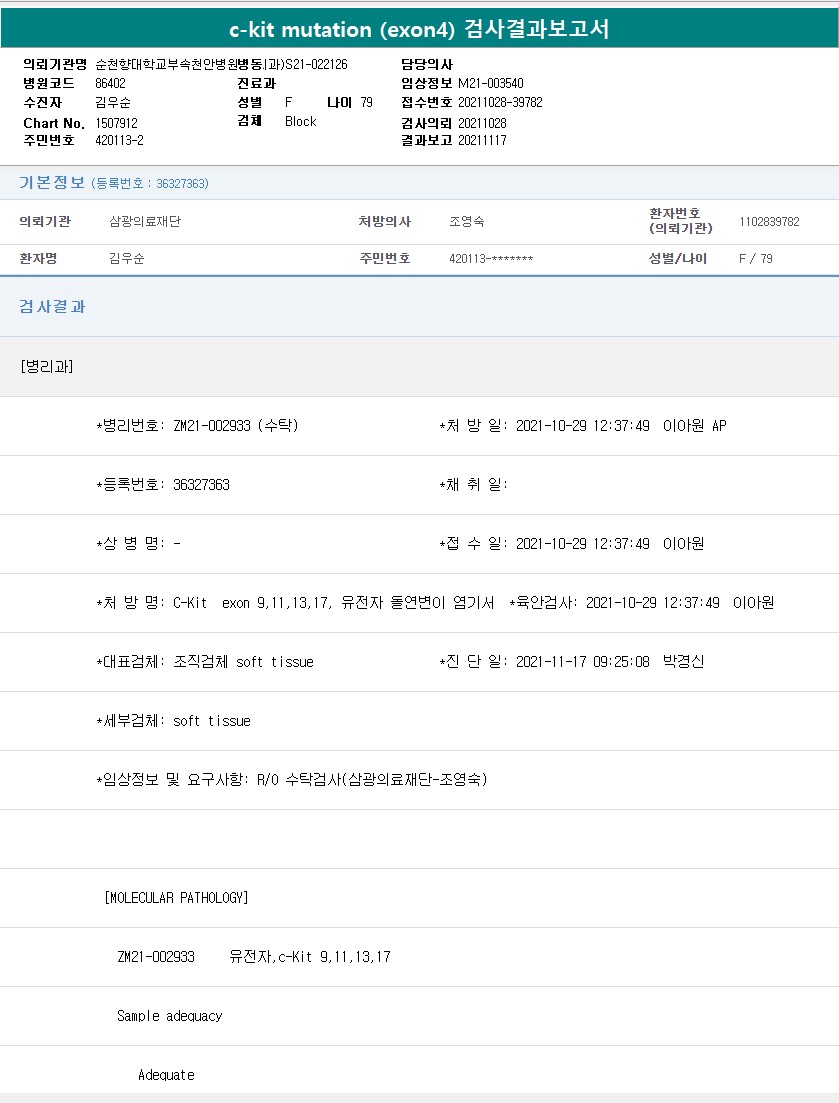Select the 처방의사 name 조영숙
839x1103 pixels.
pyautogui.click(x=467, y=222)
